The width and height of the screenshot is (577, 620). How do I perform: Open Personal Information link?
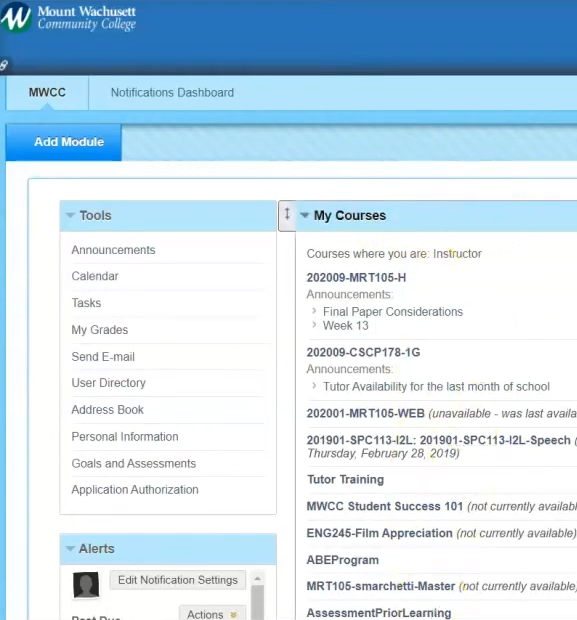[125, 437]
